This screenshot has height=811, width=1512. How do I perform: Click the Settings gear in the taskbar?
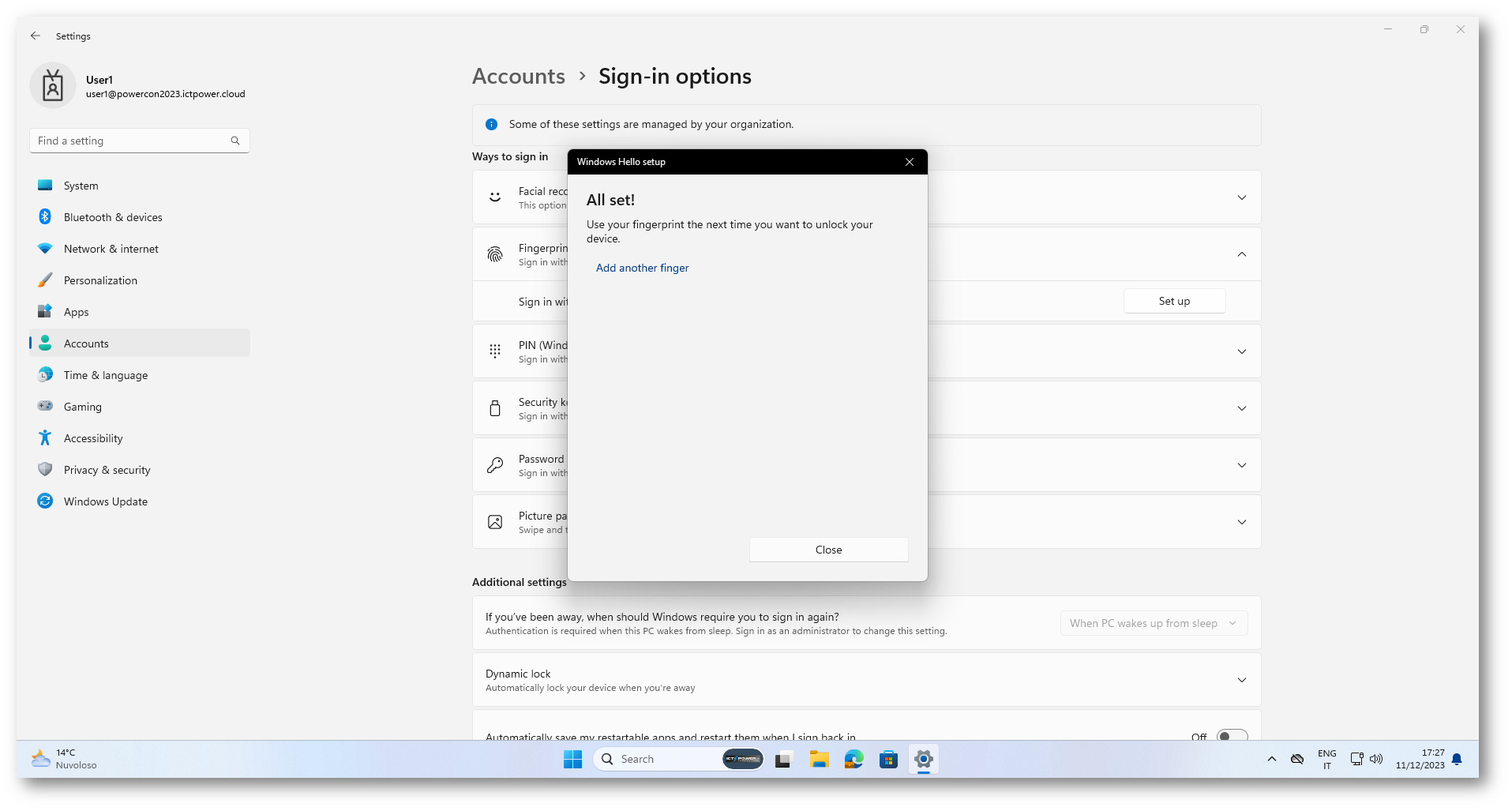point(923,759)
